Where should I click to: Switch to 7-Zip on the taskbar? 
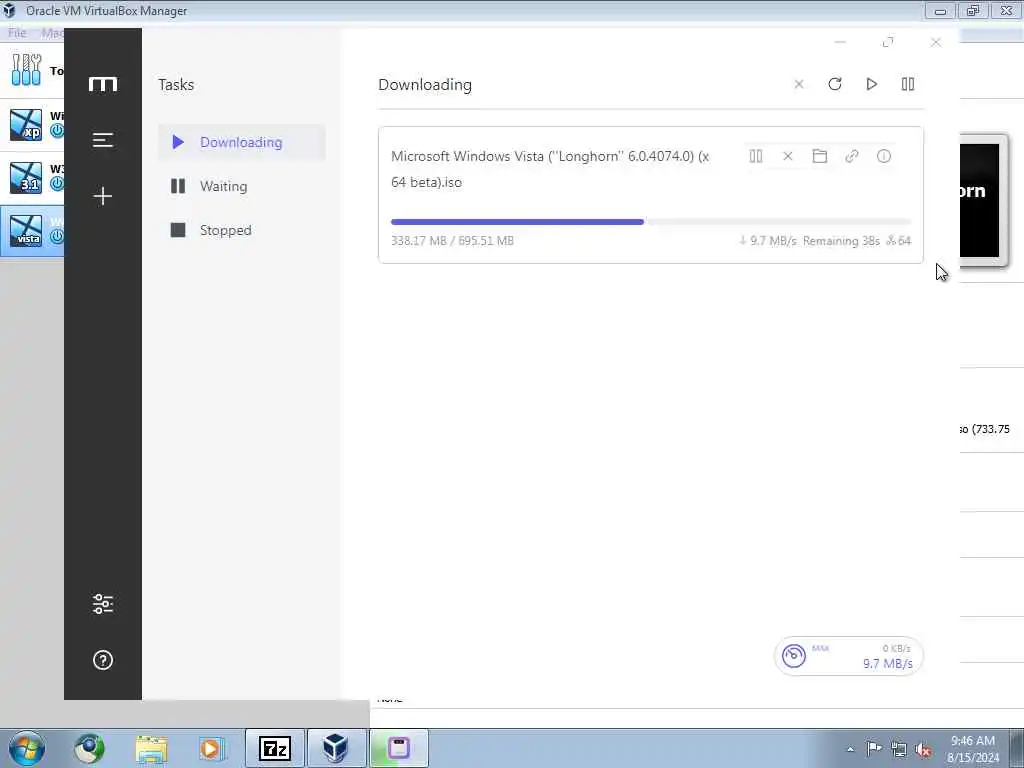(275, 748)
